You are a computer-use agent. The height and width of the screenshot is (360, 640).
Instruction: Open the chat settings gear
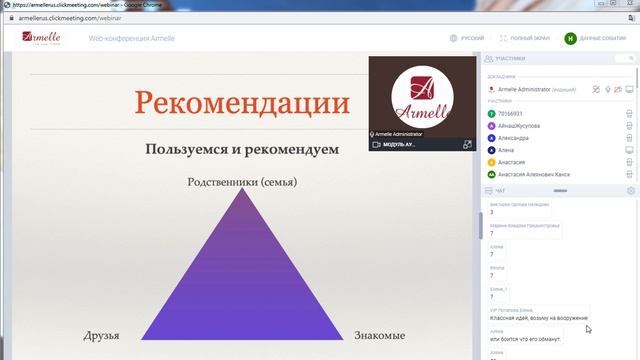point(631,191)
